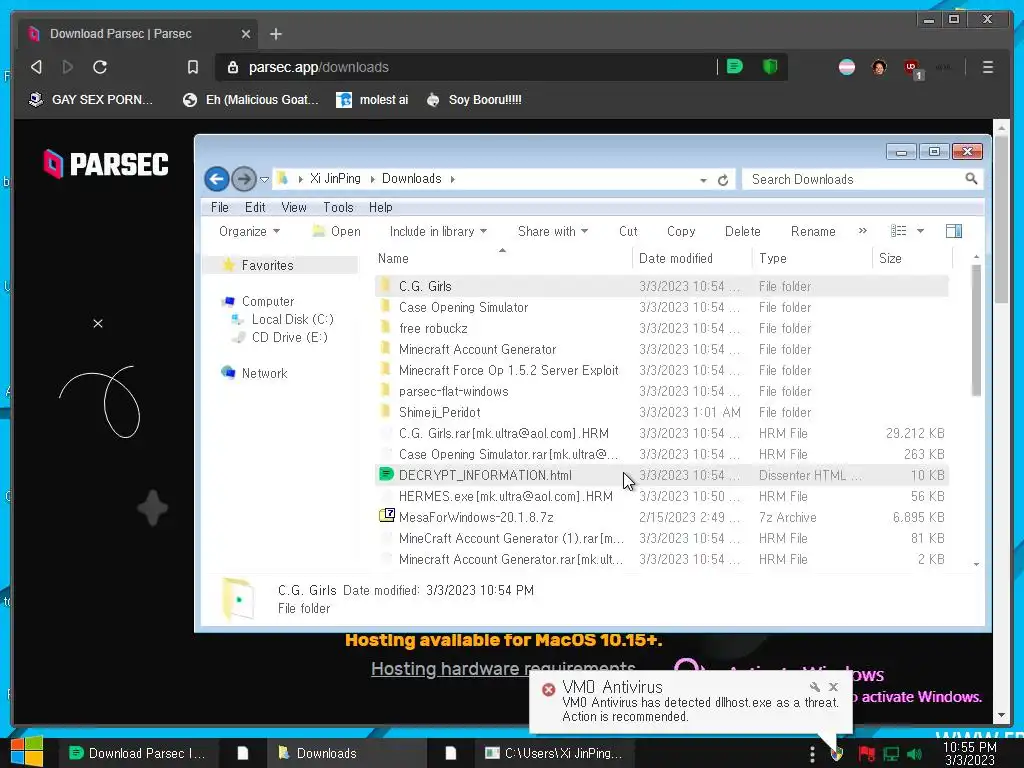Screen dimensions: 1024x768
Task: Open the File menu
Action: [219, 207]
